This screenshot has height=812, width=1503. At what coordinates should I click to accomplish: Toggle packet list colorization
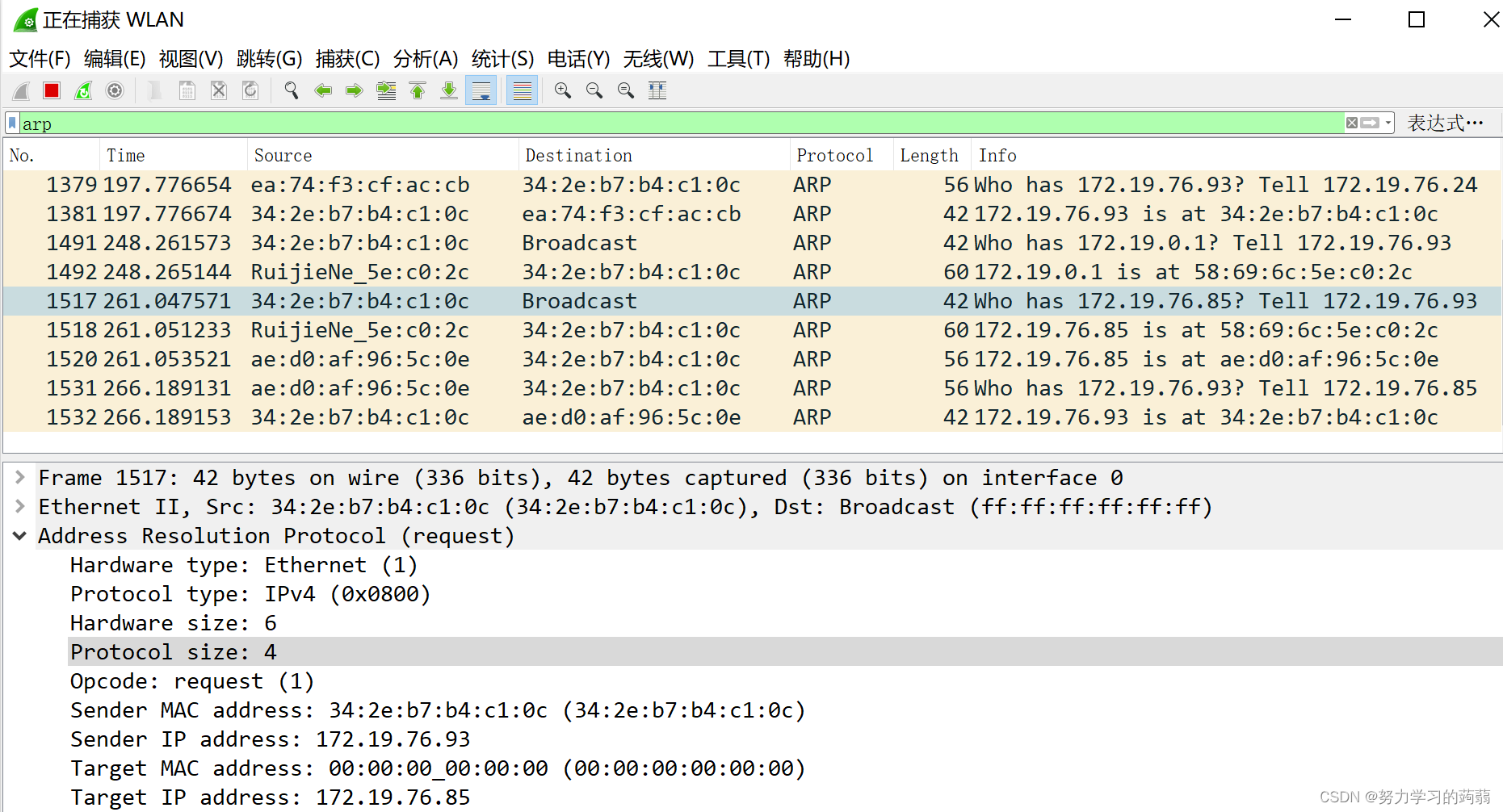click(x=523, y=90)
